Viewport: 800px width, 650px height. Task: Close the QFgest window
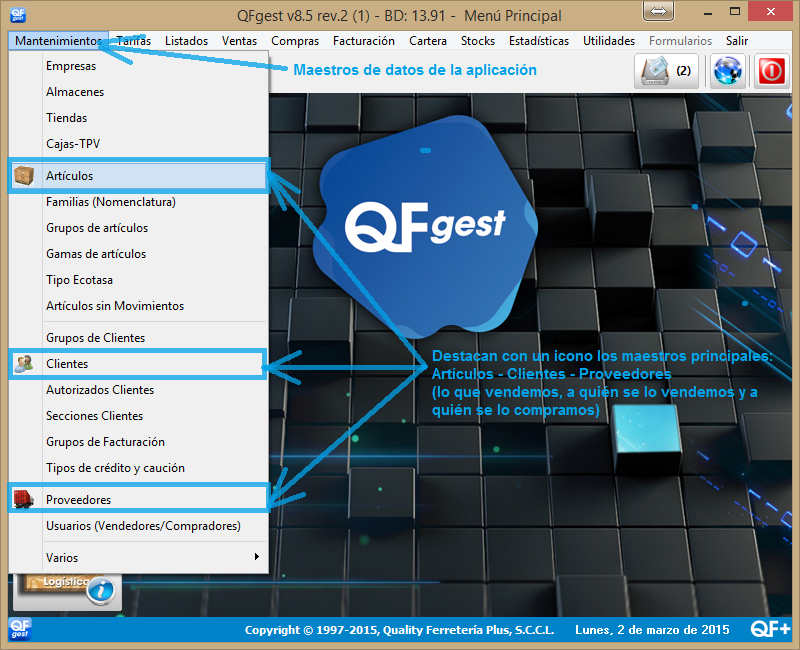(770, 11)
